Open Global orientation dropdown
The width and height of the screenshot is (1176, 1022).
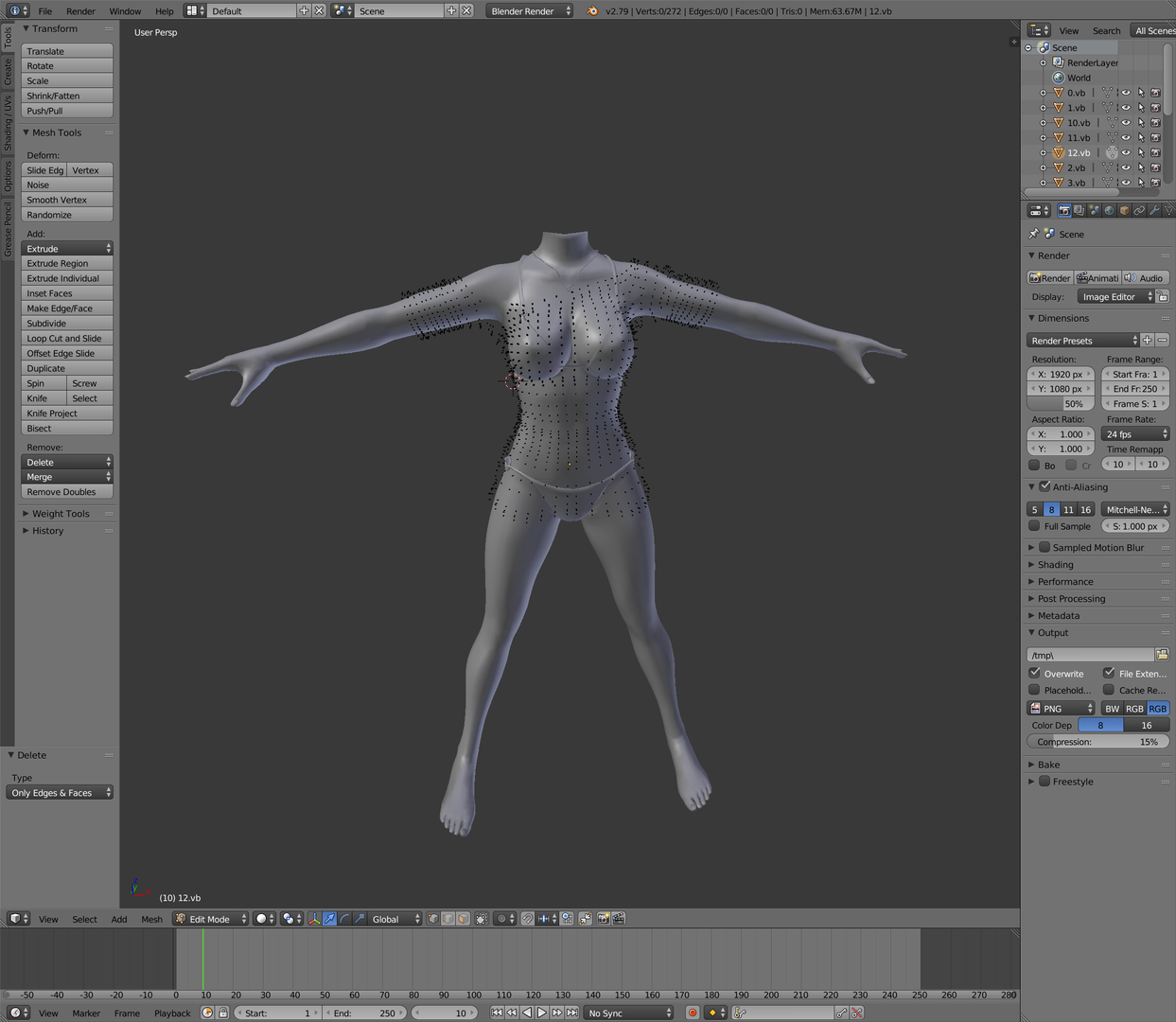pyautogui.click(x=395, y=919)
